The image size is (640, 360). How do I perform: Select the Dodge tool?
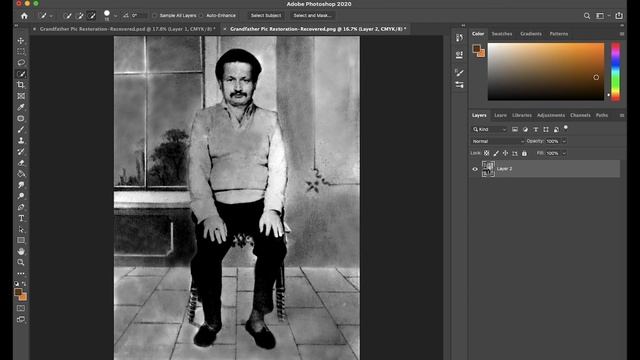21,196
